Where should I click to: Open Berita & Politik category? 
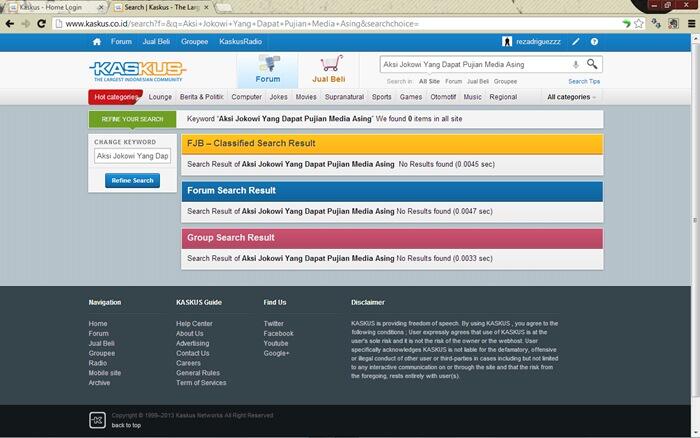[x=201, y=97]
